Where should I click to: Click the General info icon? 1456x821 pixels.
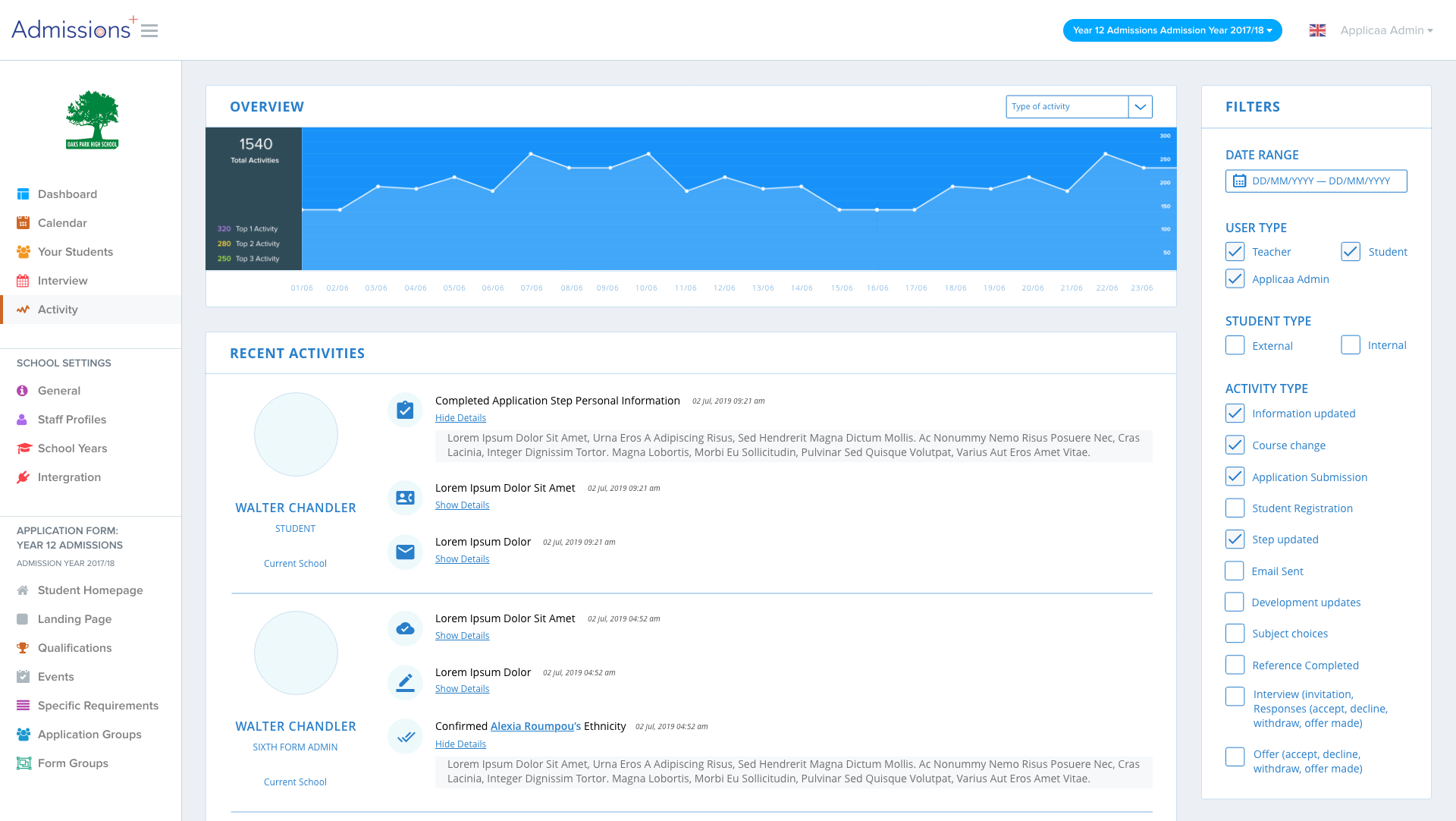(22, 391)
